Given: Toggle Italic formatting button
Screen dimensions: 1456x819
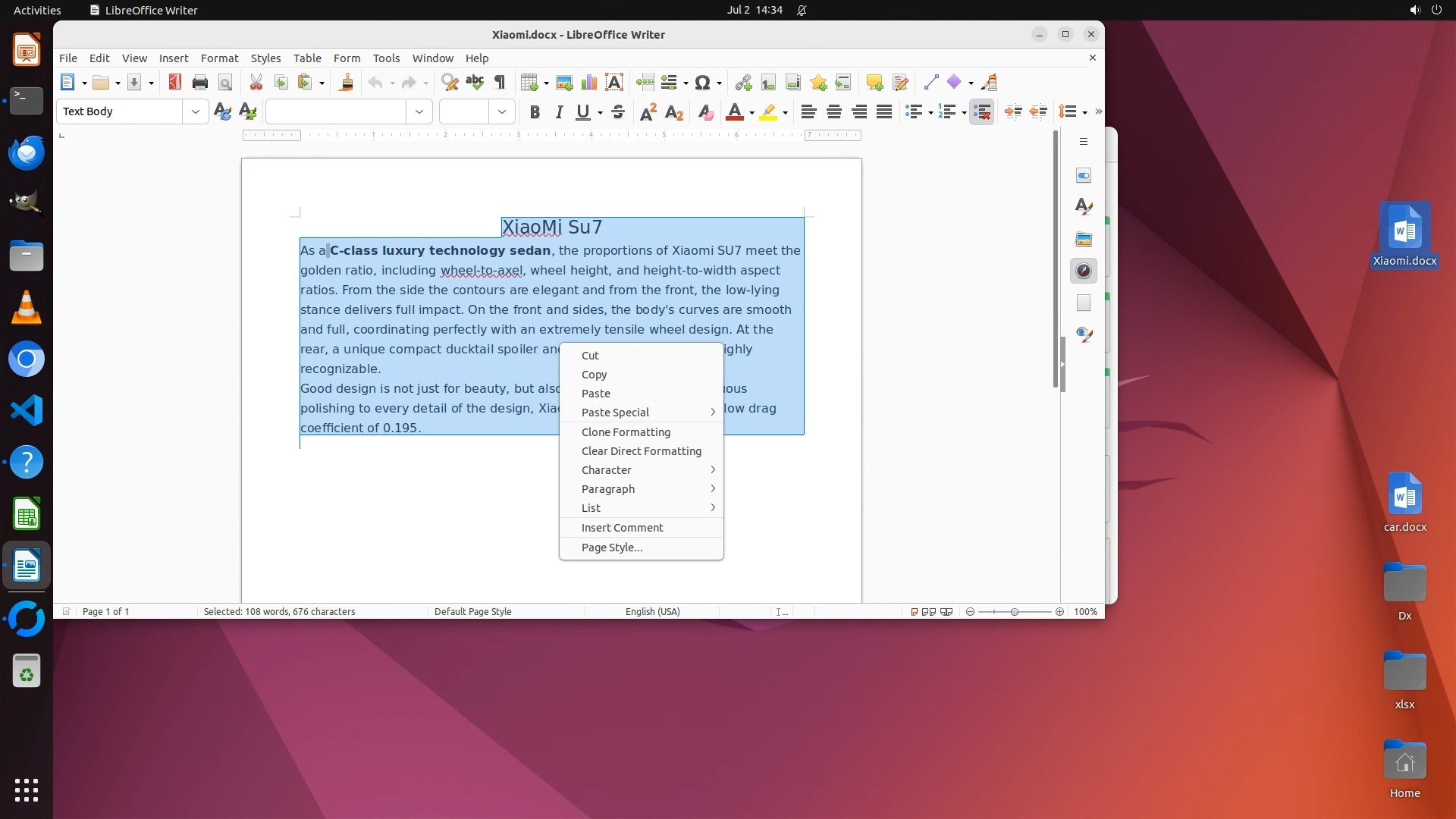Looking at the screenshot, I should click(559, 112).
